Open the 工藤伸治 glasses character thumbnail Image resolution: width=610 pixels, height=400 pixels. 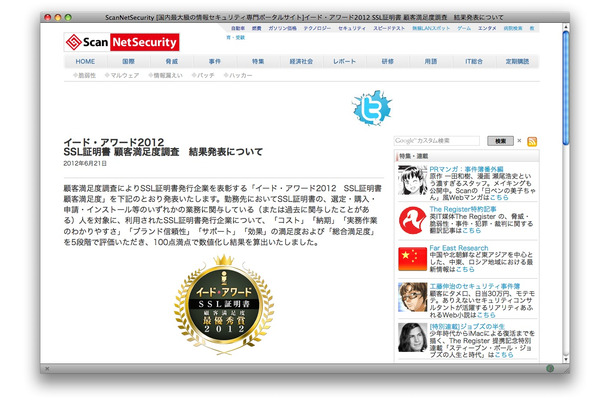tap(412, 297)
